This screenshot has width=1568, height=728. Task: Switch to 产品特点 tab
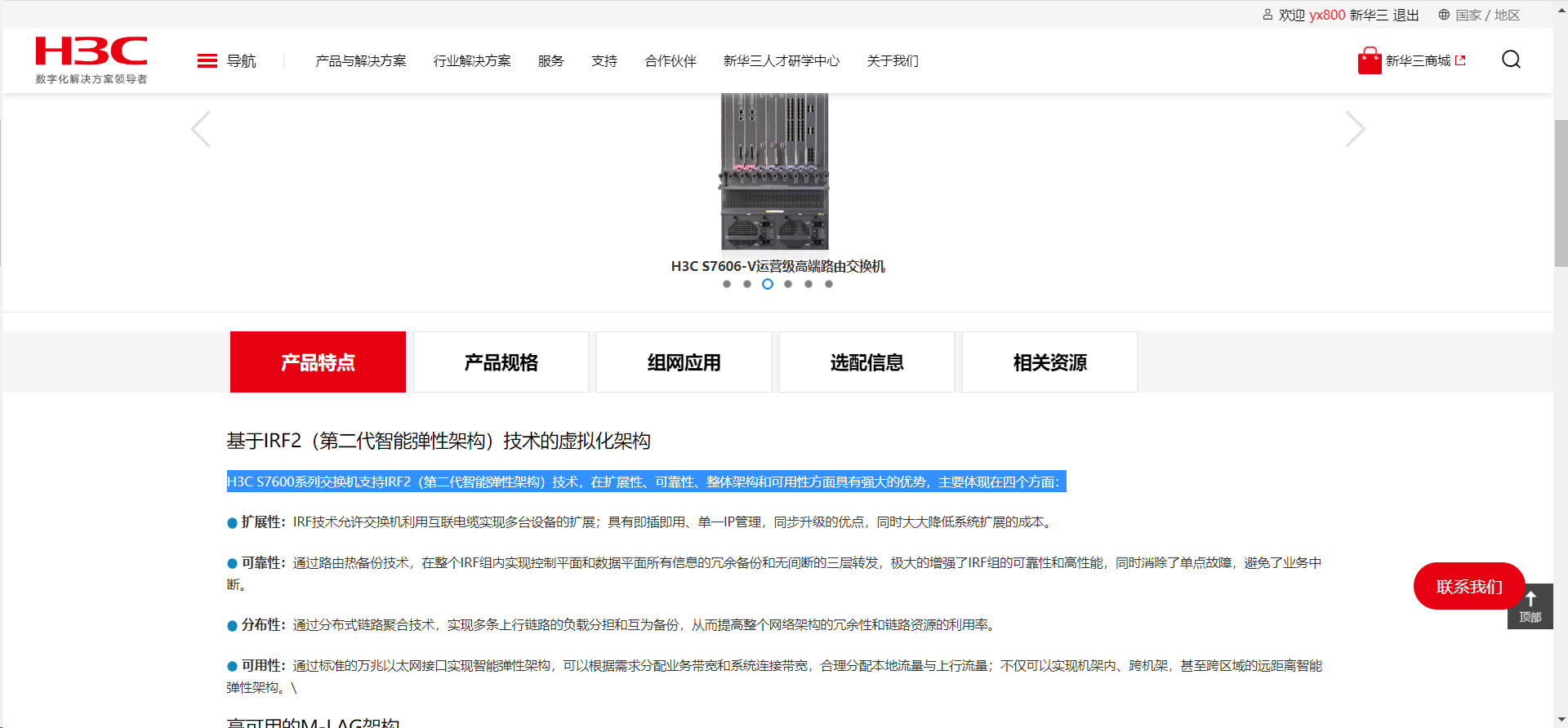[x=318, y=362]
